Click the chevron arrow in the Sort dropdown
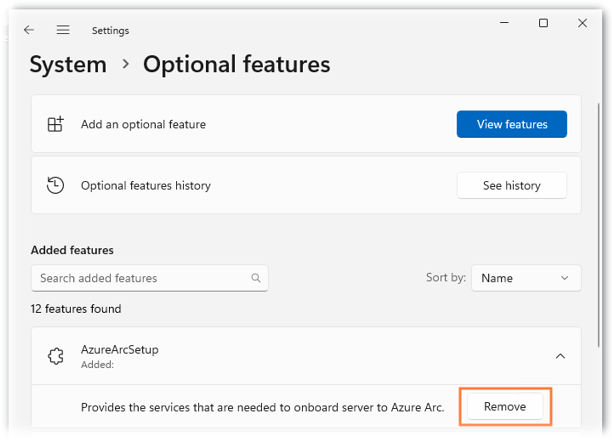The height and width of the screenshot is (446, 612). (x=565, y=278)
